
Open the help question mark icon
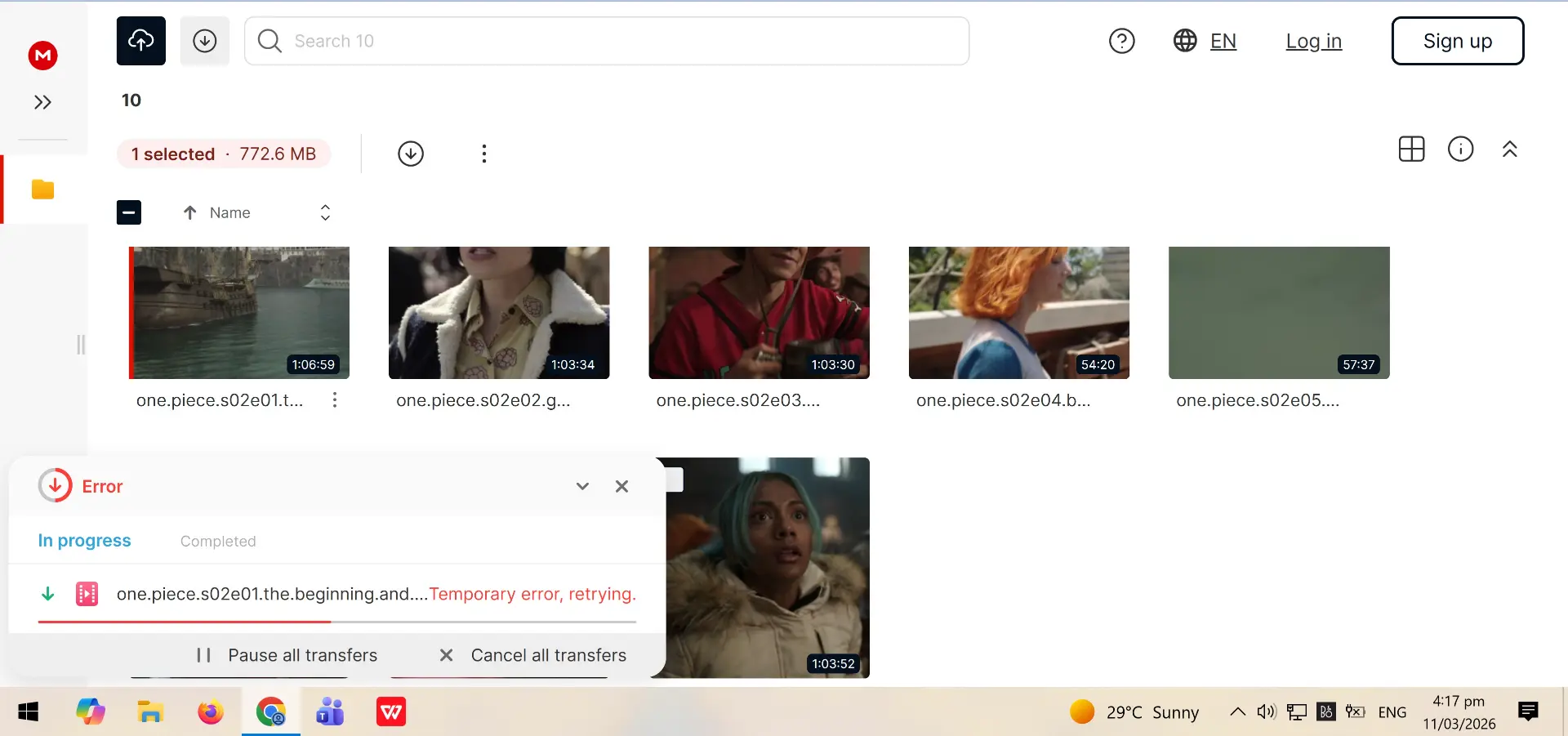(1122, 41)
